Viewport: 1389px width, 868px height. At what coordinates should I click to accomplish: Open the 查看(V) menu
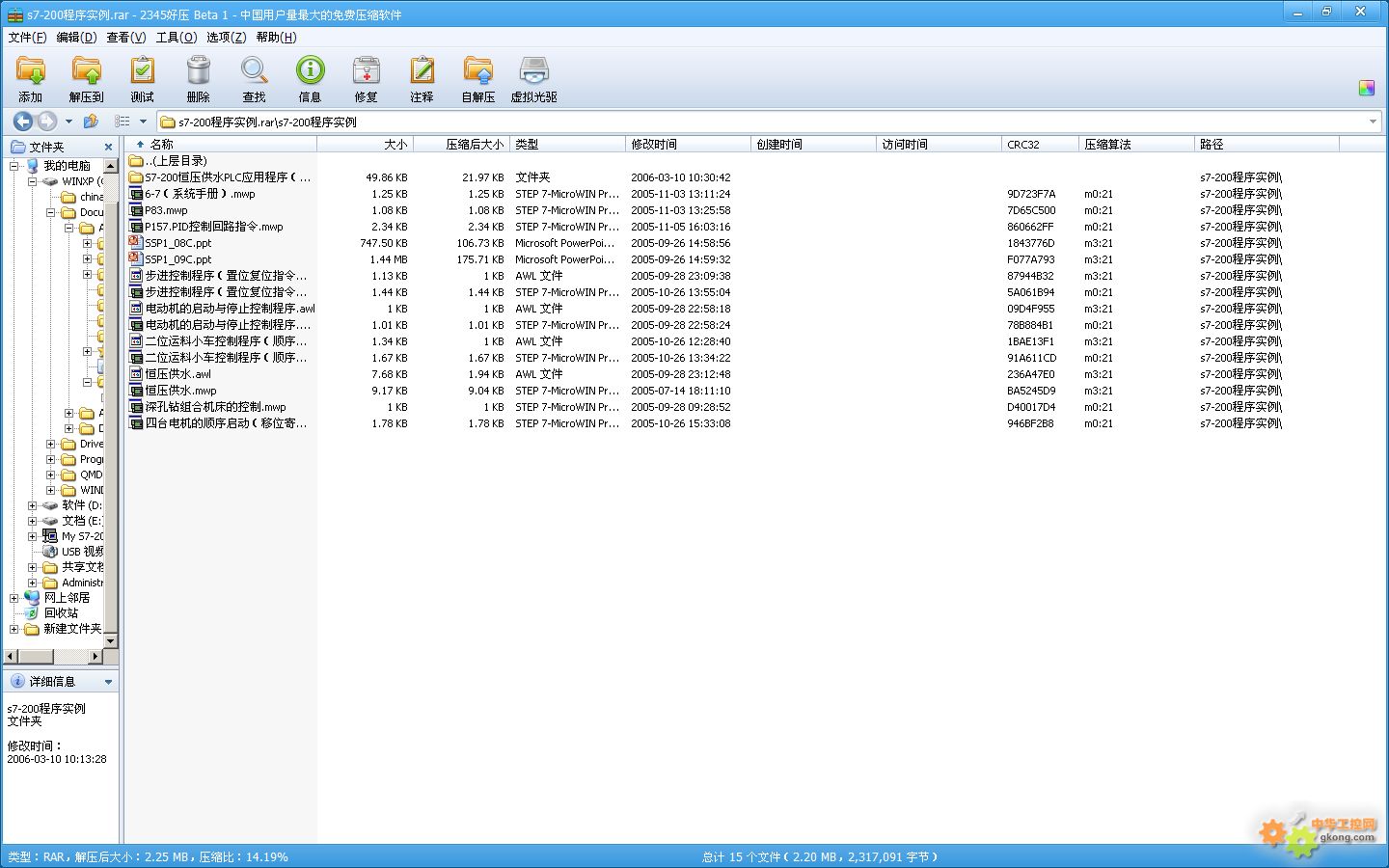(126, 38)
